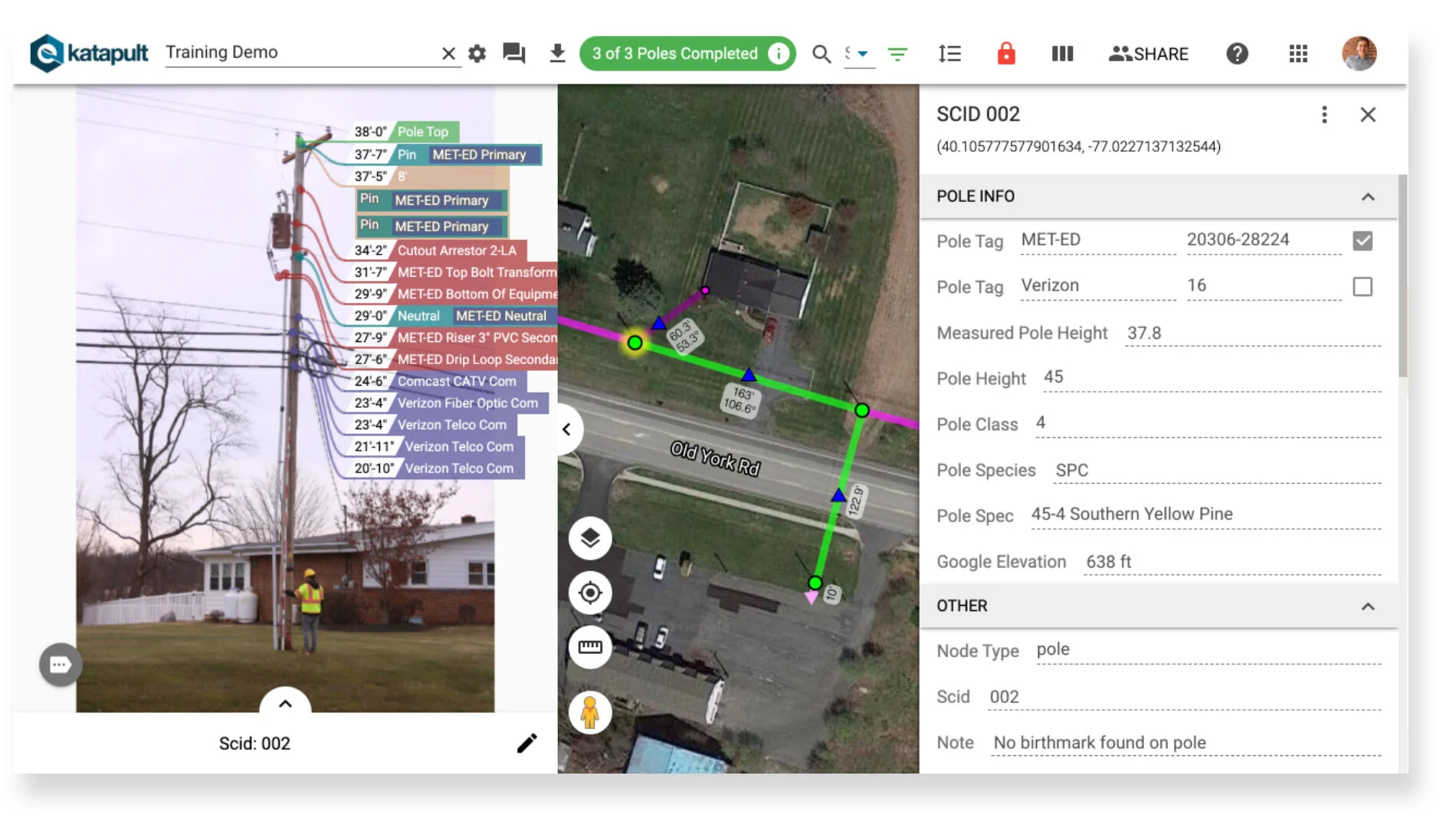Edit the Node Type pole field
1456x828 pixels.
1208,650
